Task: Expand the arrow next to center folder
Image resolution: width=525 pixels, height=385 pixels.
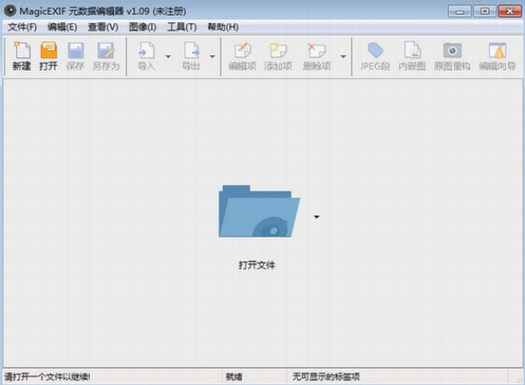Action: coord(316,217)
